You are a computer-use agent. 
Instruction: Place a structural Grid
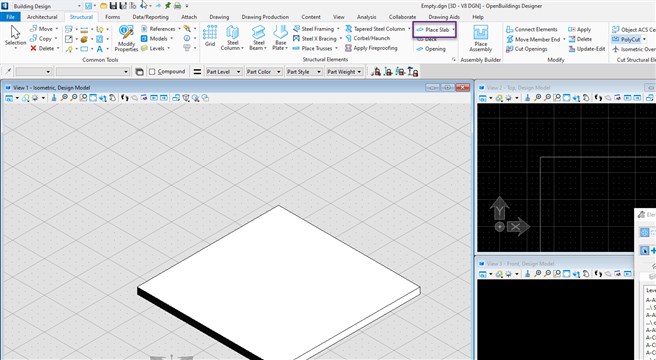(x=210, y=36)
